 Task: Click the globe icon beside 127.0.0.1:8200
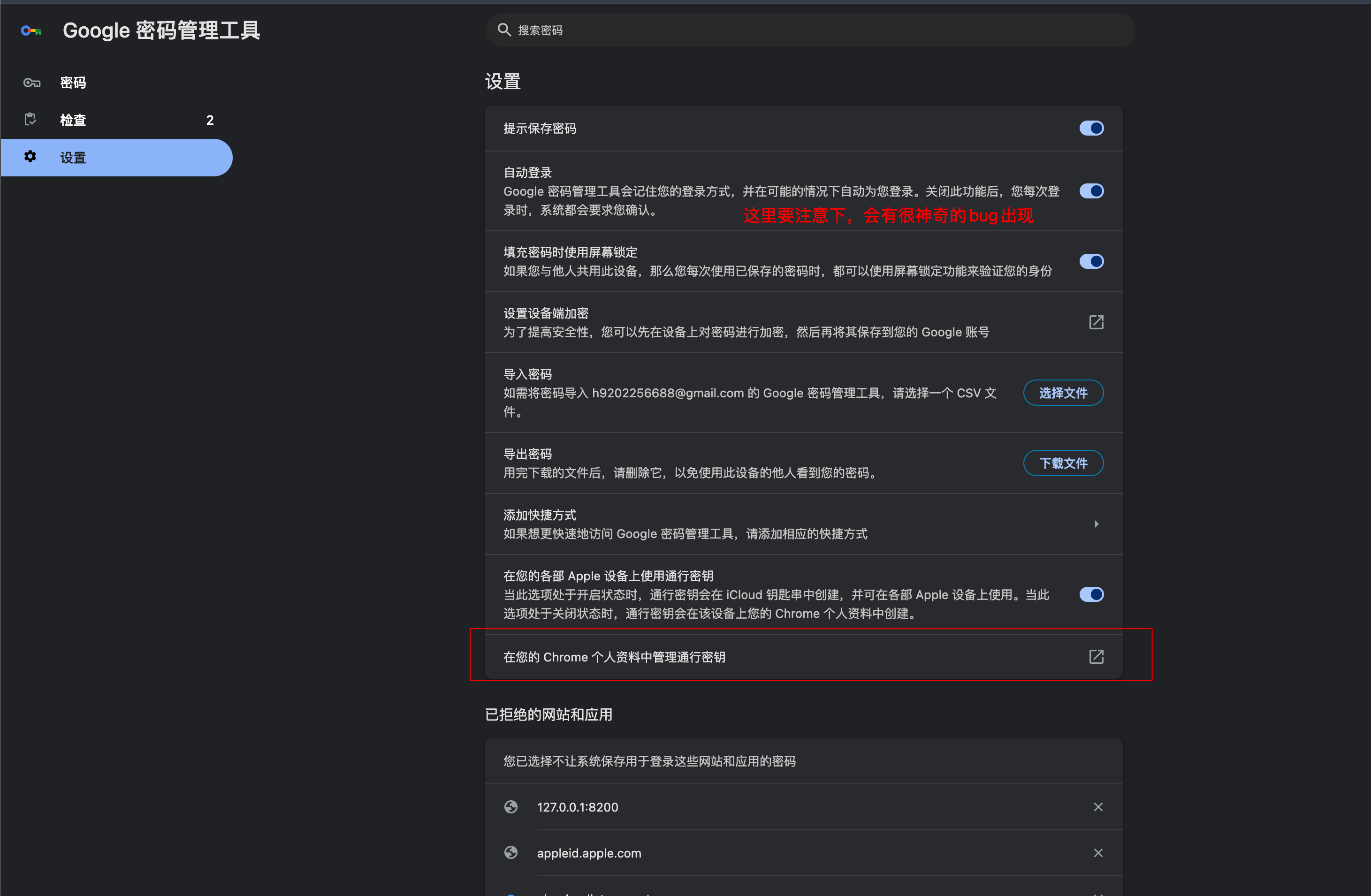[511, 807]
